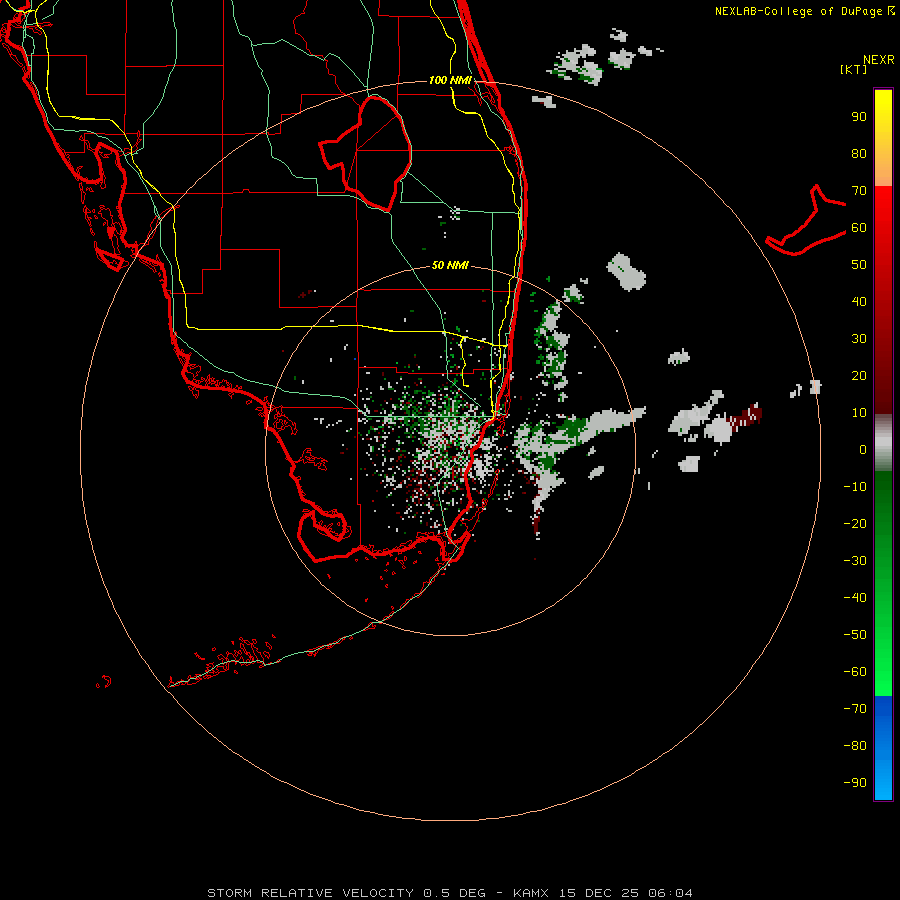The image size is (900, 900).
Task: Click the KAMX station identifier in the caption
Action: 531,893
